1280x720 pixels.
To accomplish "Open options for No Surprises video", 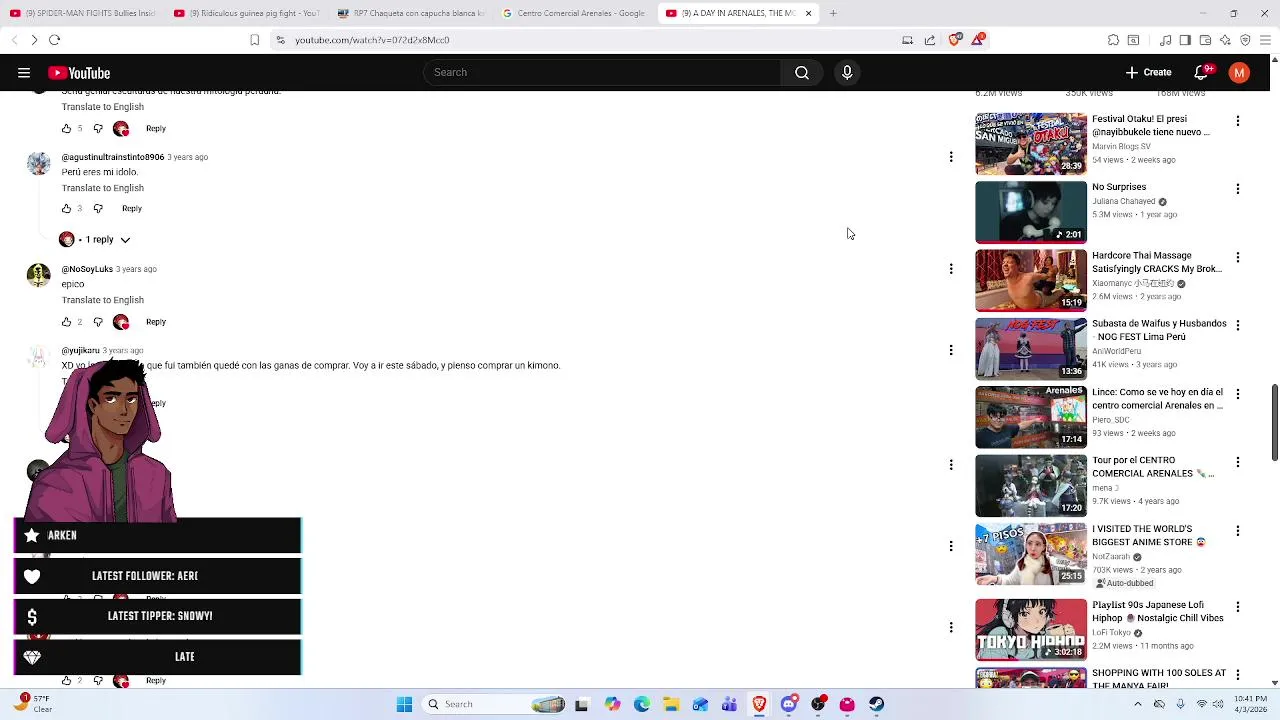I will click(1238, 189).
